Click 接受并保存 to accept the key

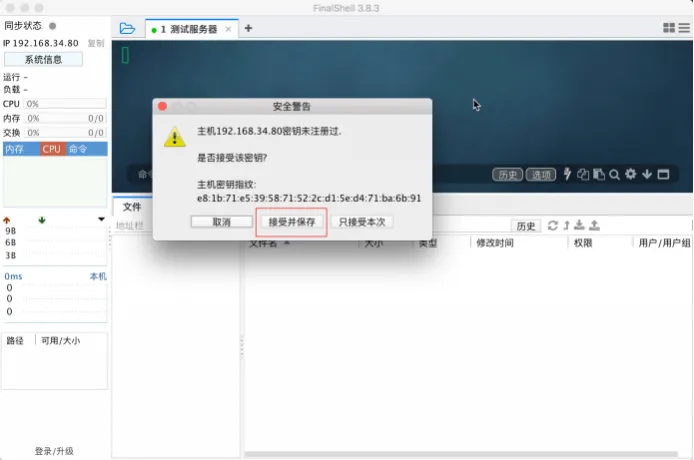click(x=292, y=222)
